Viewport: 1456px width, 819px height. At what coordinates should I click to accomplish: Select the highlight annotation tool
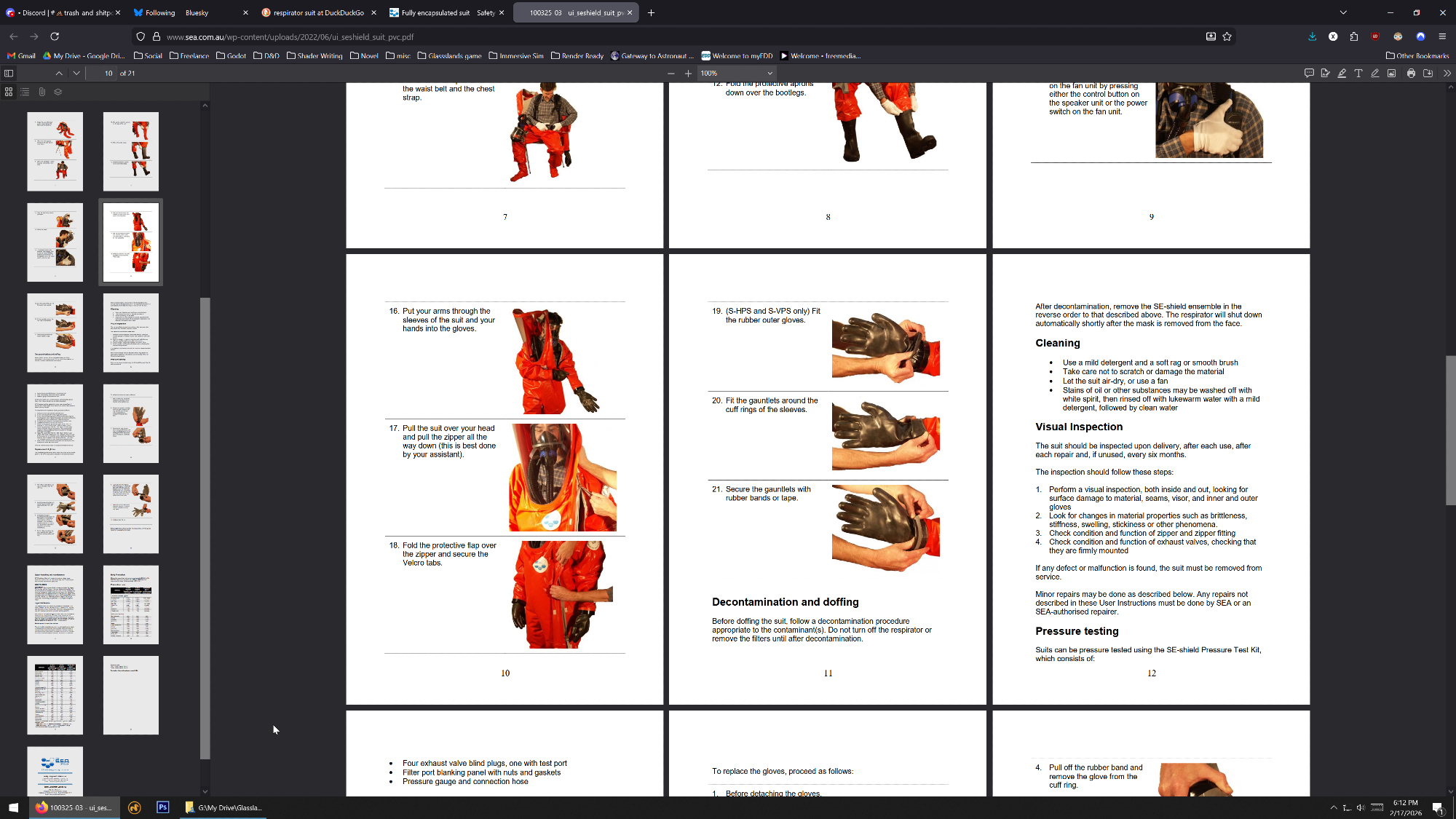tap(1342, 73)
